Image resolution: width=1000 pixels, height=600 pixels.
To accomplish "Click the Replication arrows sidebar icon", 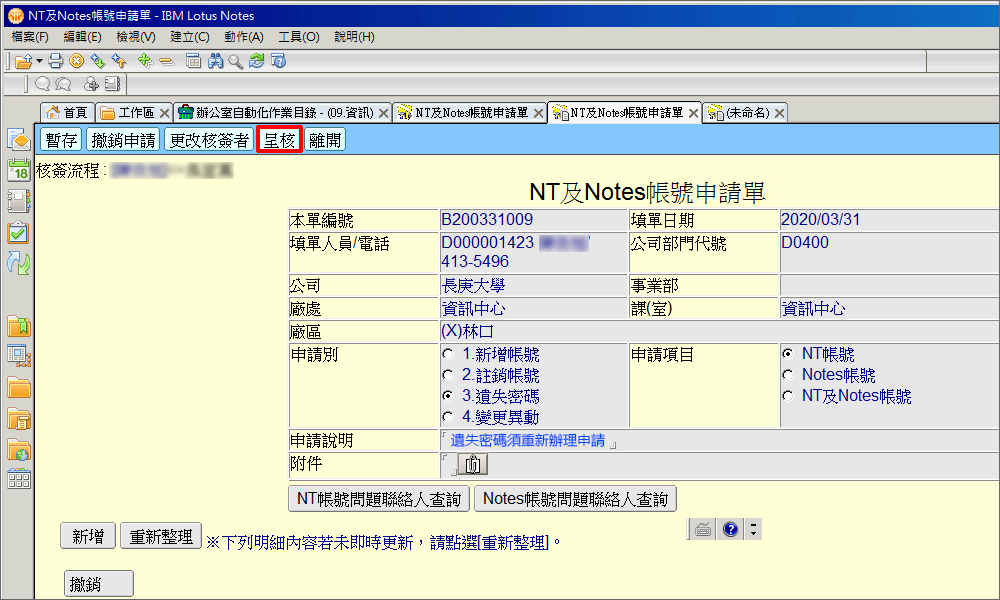I will (18, 263).
